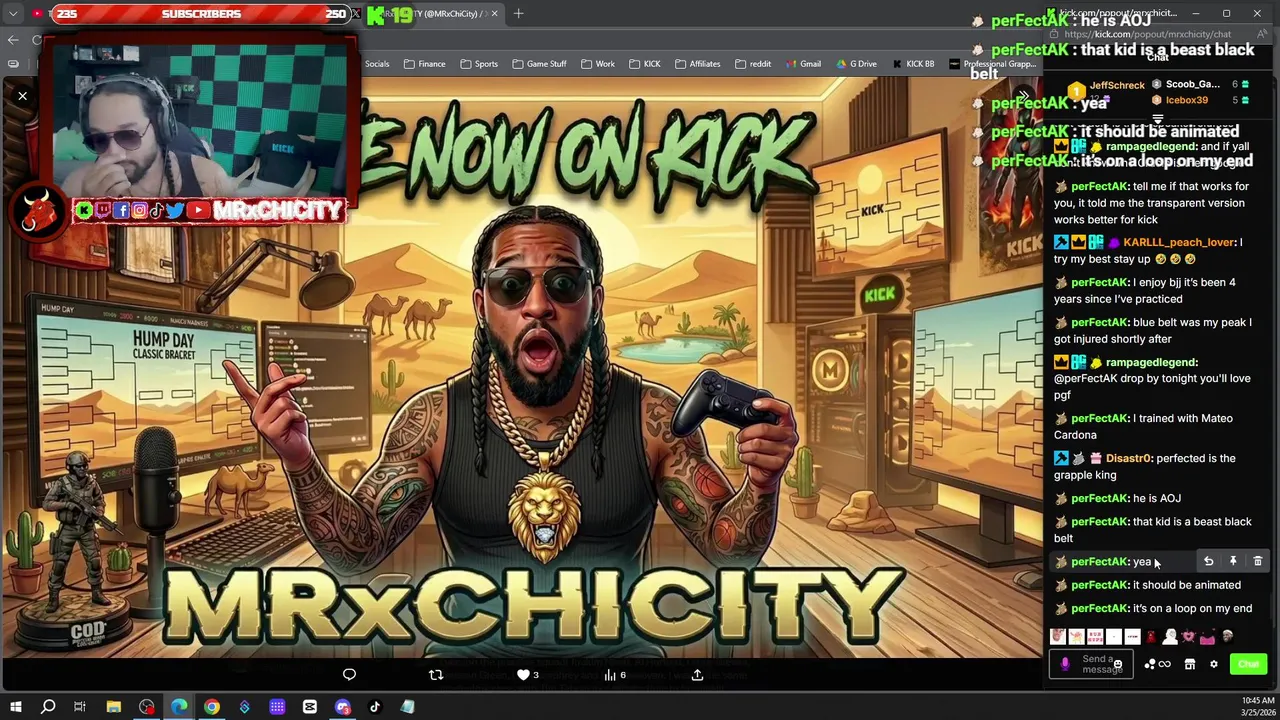Switch to Google Chrome on the taskbar
Screen dimensions: 1280x720
pos(212,707)
